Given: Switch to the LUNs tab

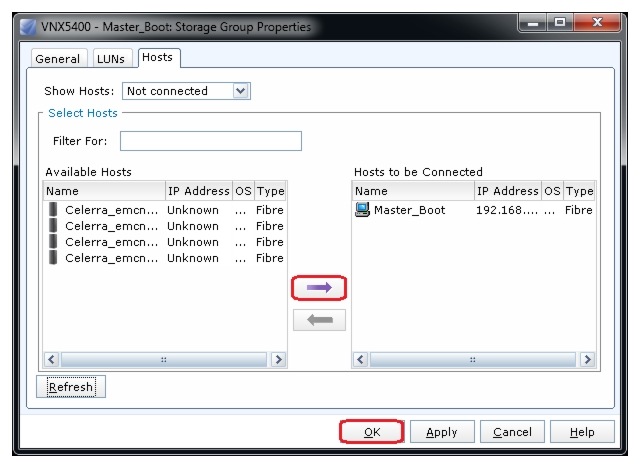Looking at the screenshot, I should pos(111,59).
